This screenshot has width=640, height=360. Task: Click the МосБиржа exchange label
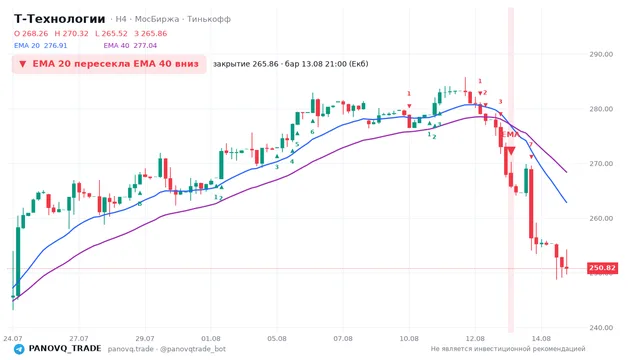coord(157,19)
